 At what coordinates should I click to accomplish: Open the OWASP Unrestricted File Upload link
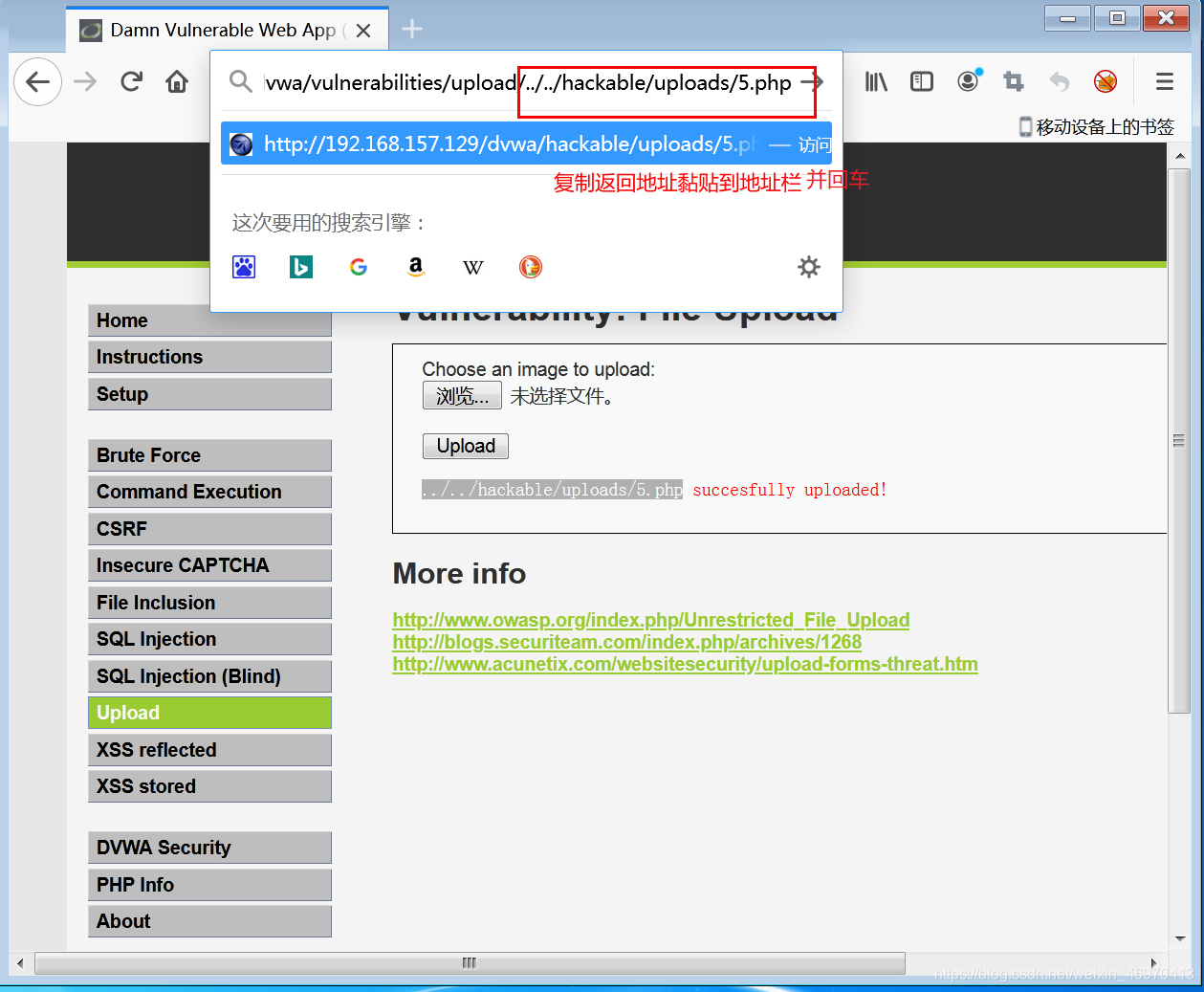[651, 620]
